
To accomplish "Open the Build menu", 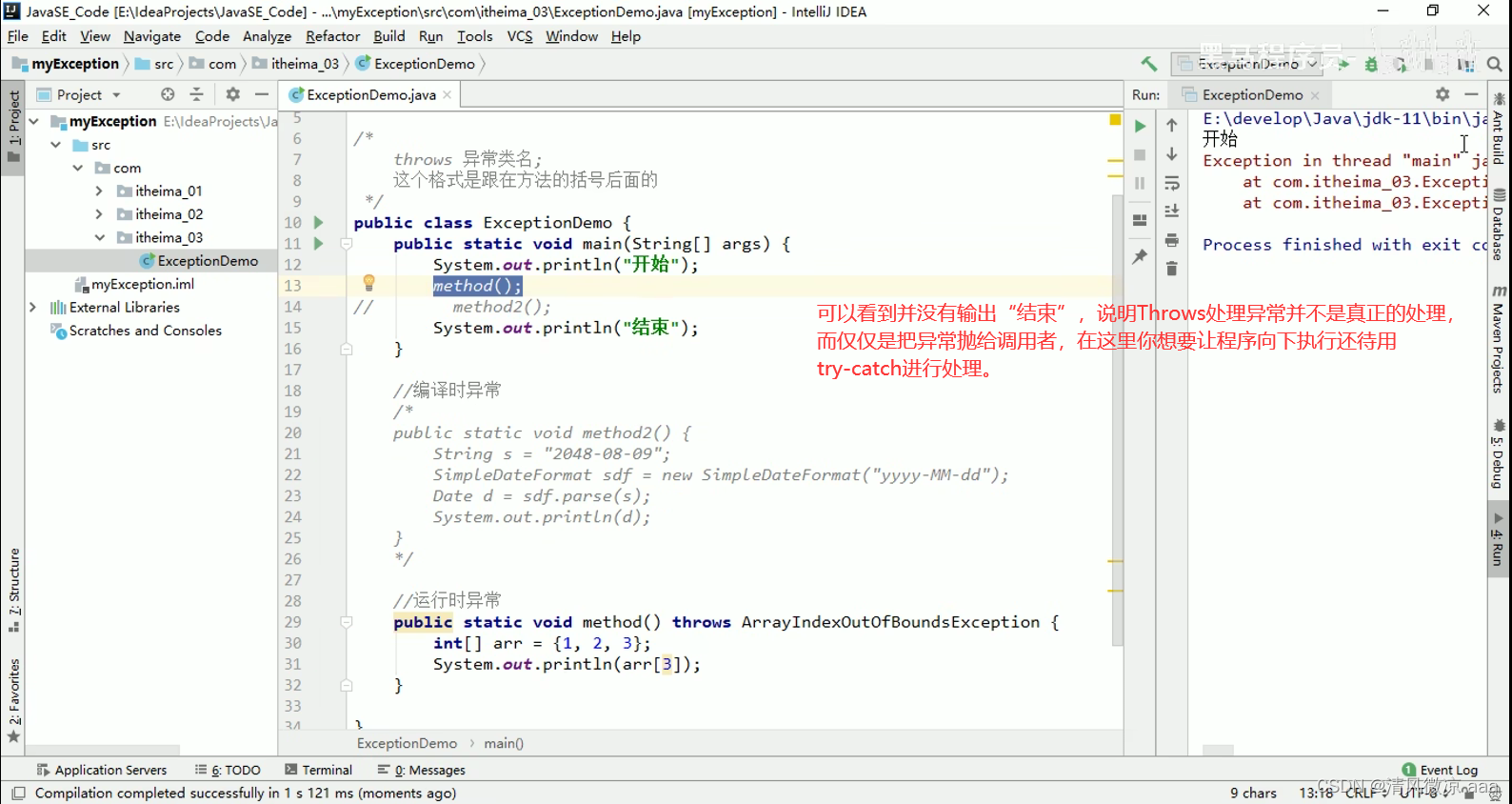I will pos(388,36).
